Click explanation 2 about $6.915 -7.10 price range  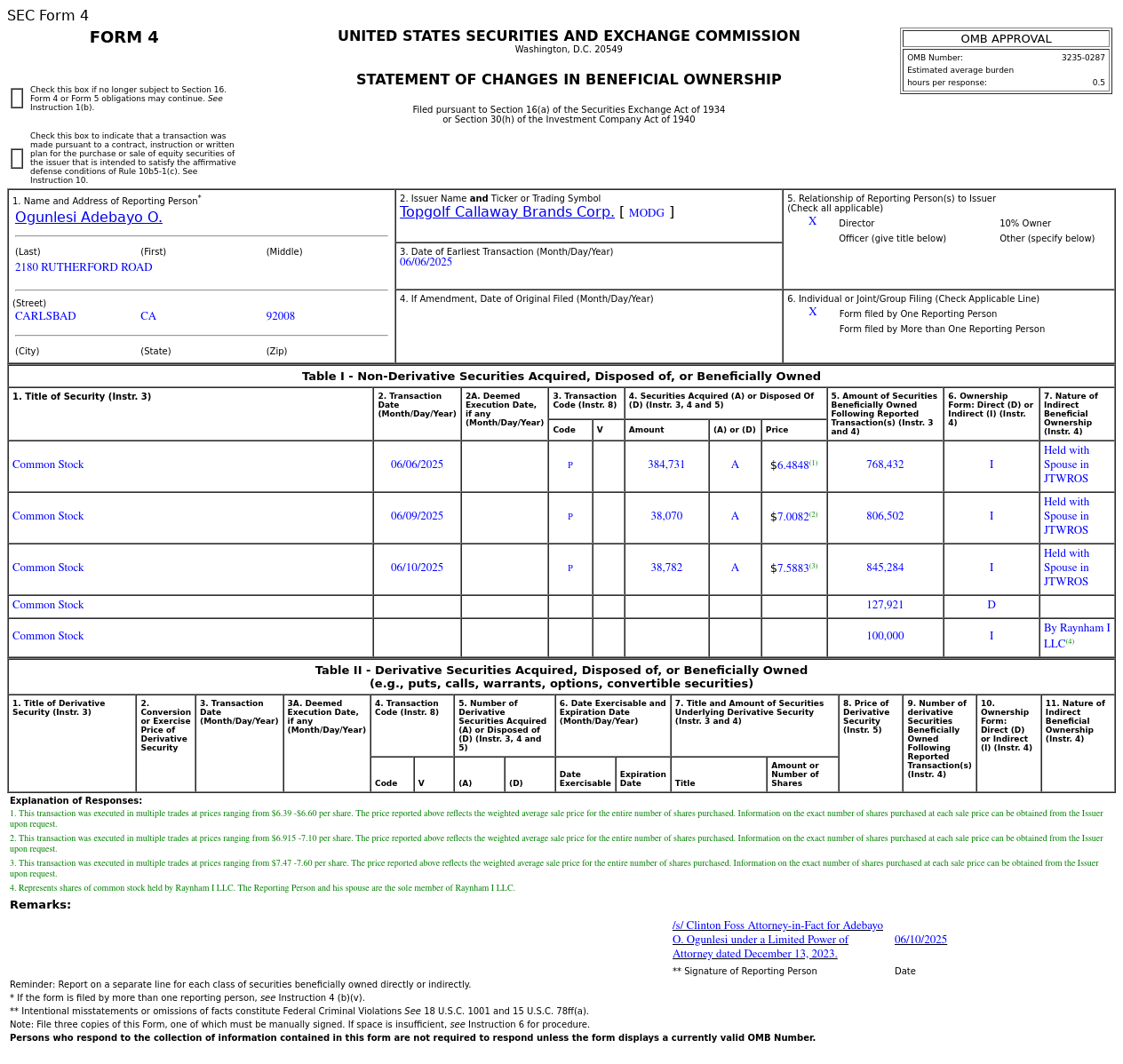tap(556, 843)
